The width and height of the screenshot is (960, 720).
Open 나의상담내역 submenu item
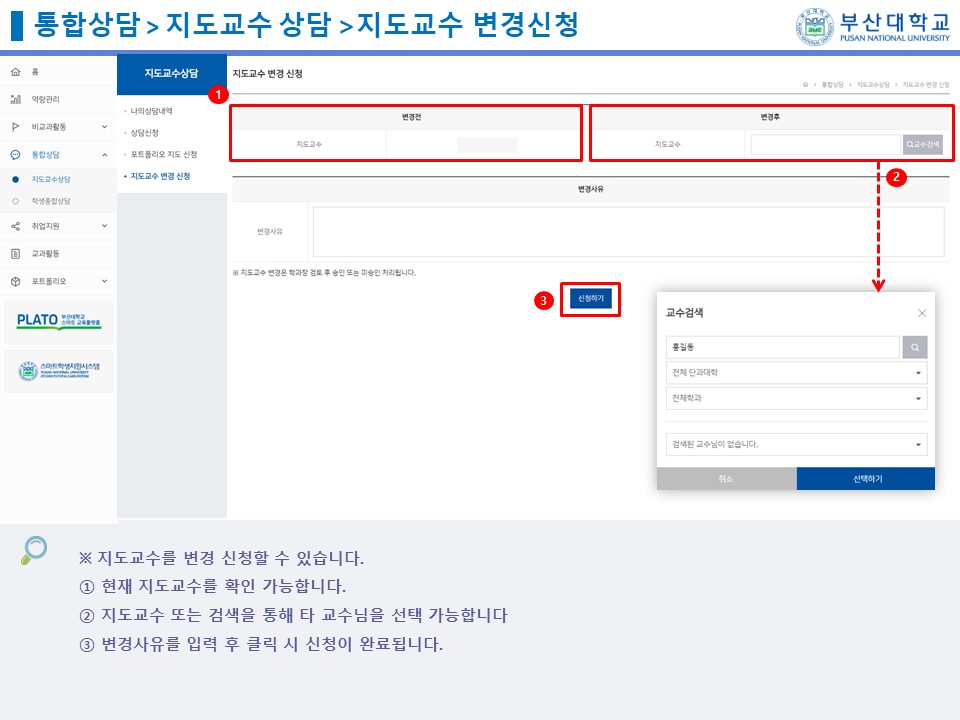(x=151, y=111)
